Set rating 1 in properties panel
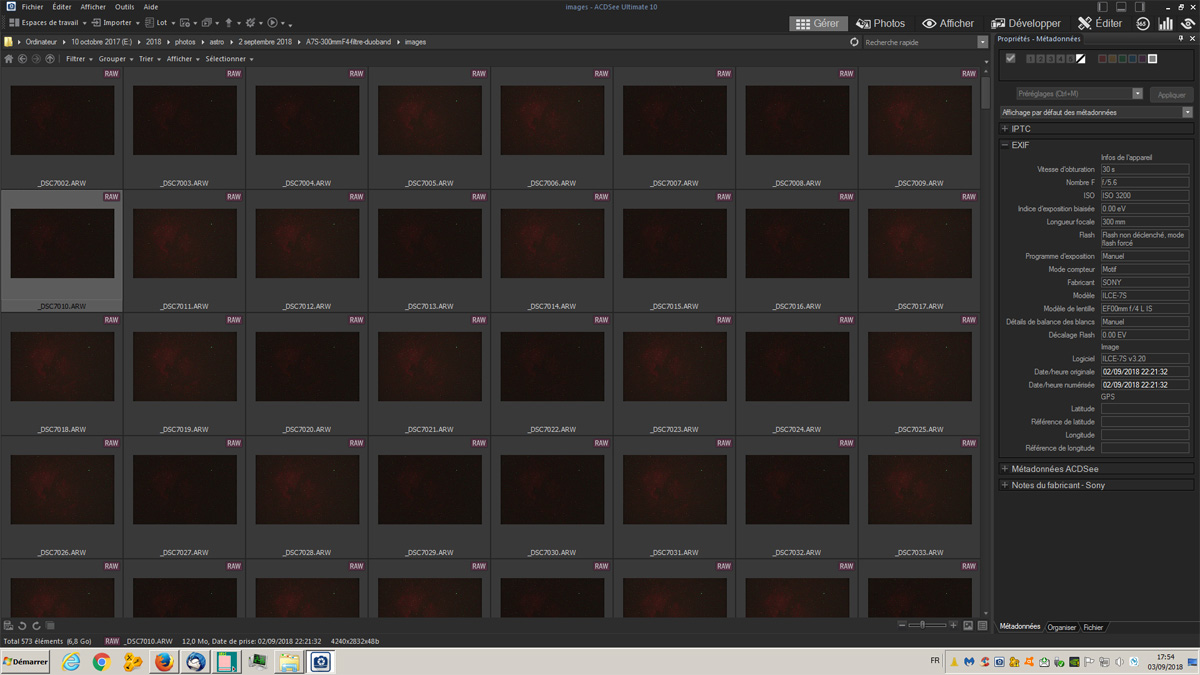Screen dimensions: 1200x675 1031,59
